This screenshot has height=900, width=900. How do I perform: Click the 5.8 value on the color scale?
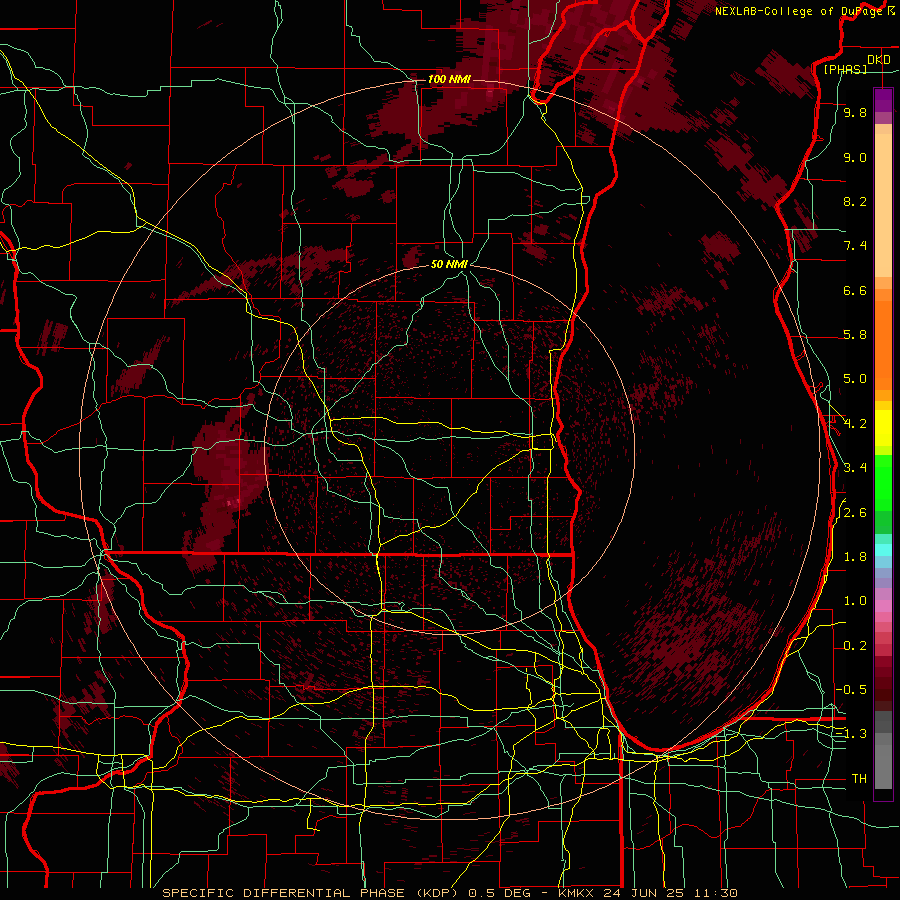coord(855,335)
